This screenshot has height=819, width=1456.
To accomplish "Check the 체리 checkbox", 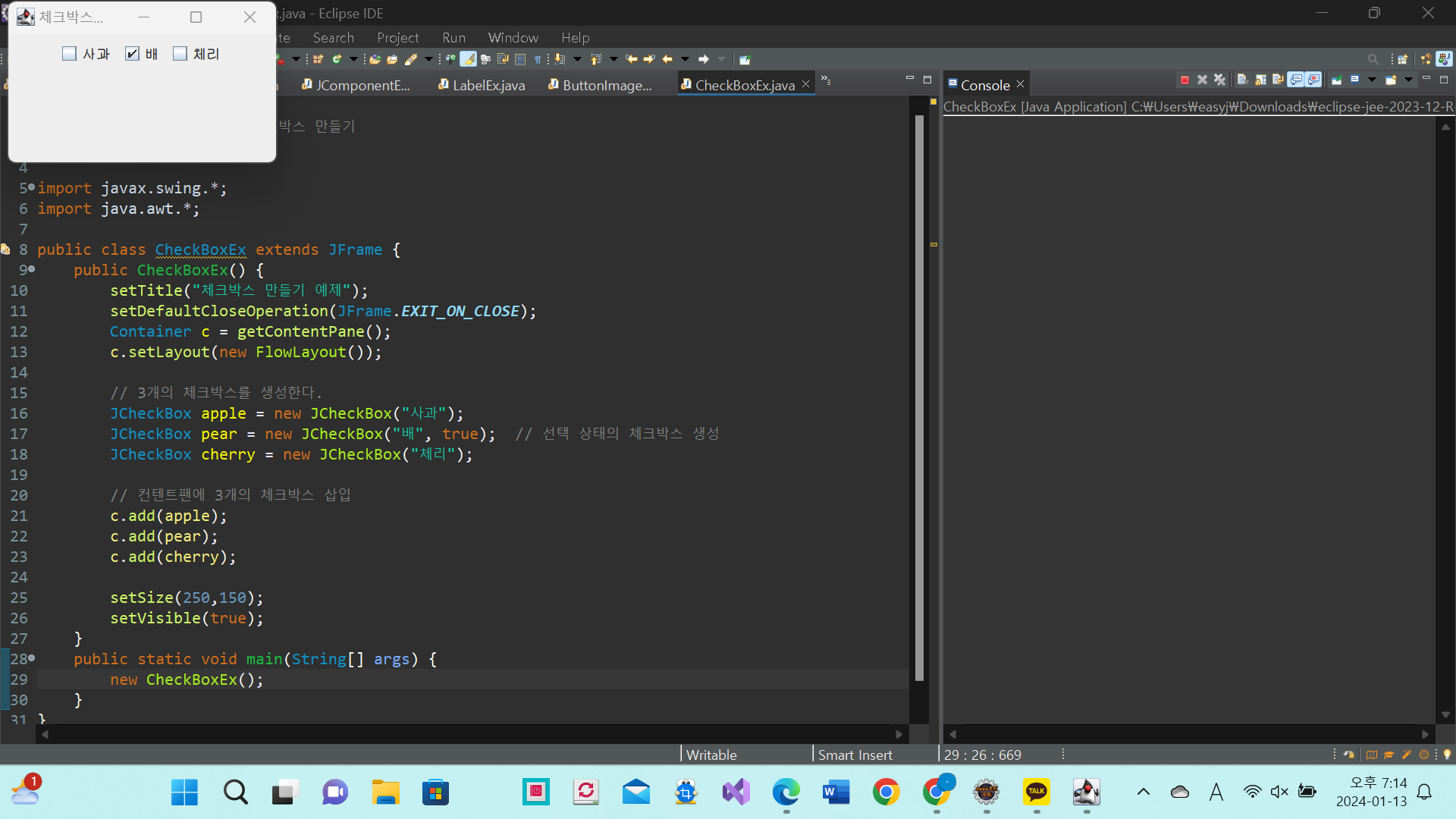I will click(180, 54).
